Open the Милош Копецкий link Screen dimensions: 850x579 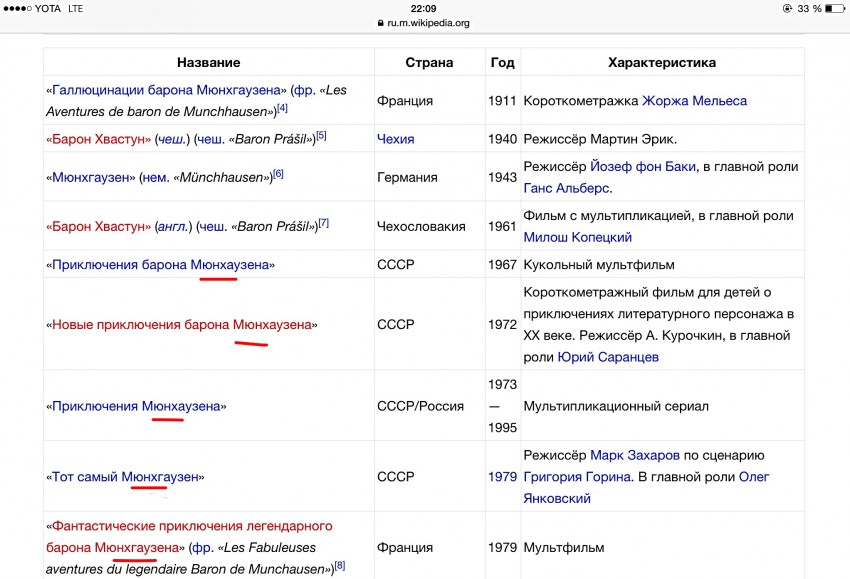(x=577, y=237)
